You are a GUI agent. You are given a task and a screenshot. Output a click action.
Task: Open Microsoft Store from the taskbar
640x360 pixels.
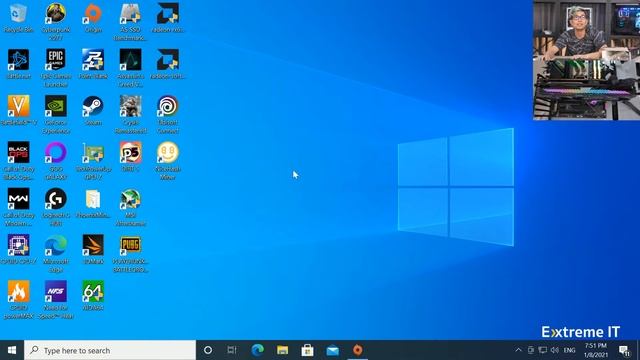[307, 350]
